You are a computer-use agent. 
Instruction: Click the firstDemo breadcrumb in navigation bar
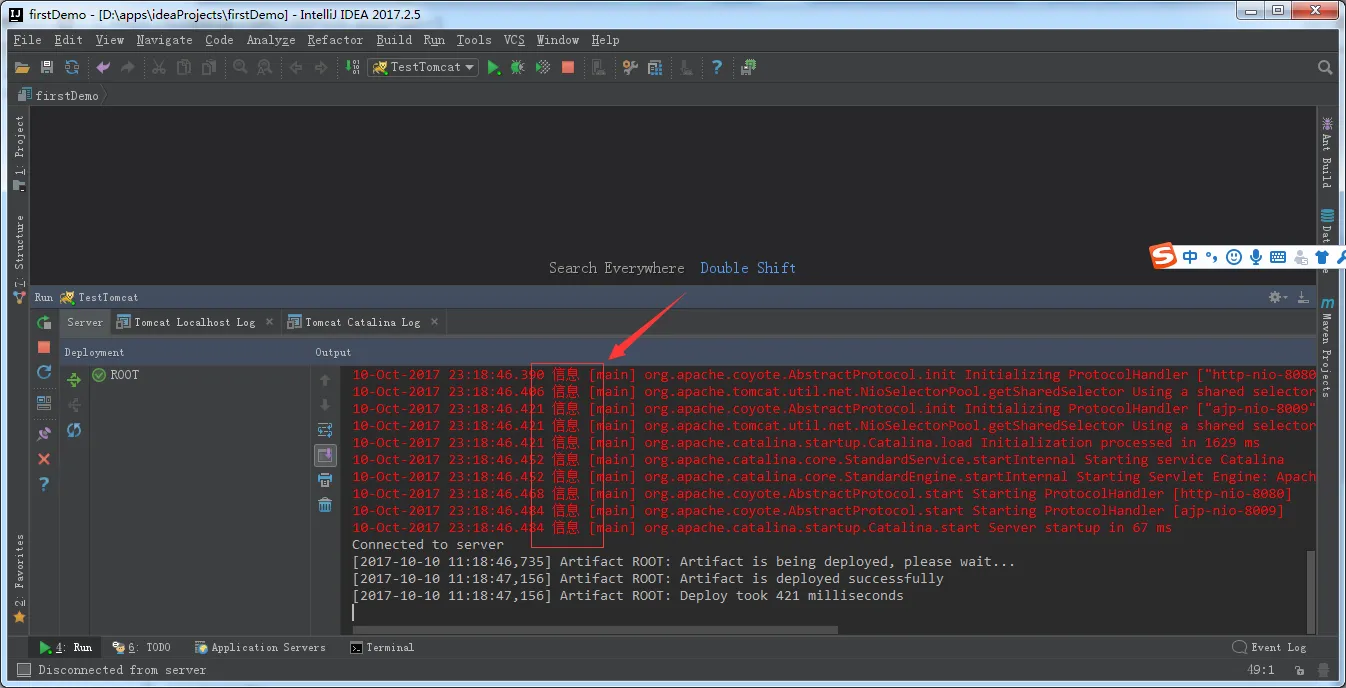(x=59, y=95)
